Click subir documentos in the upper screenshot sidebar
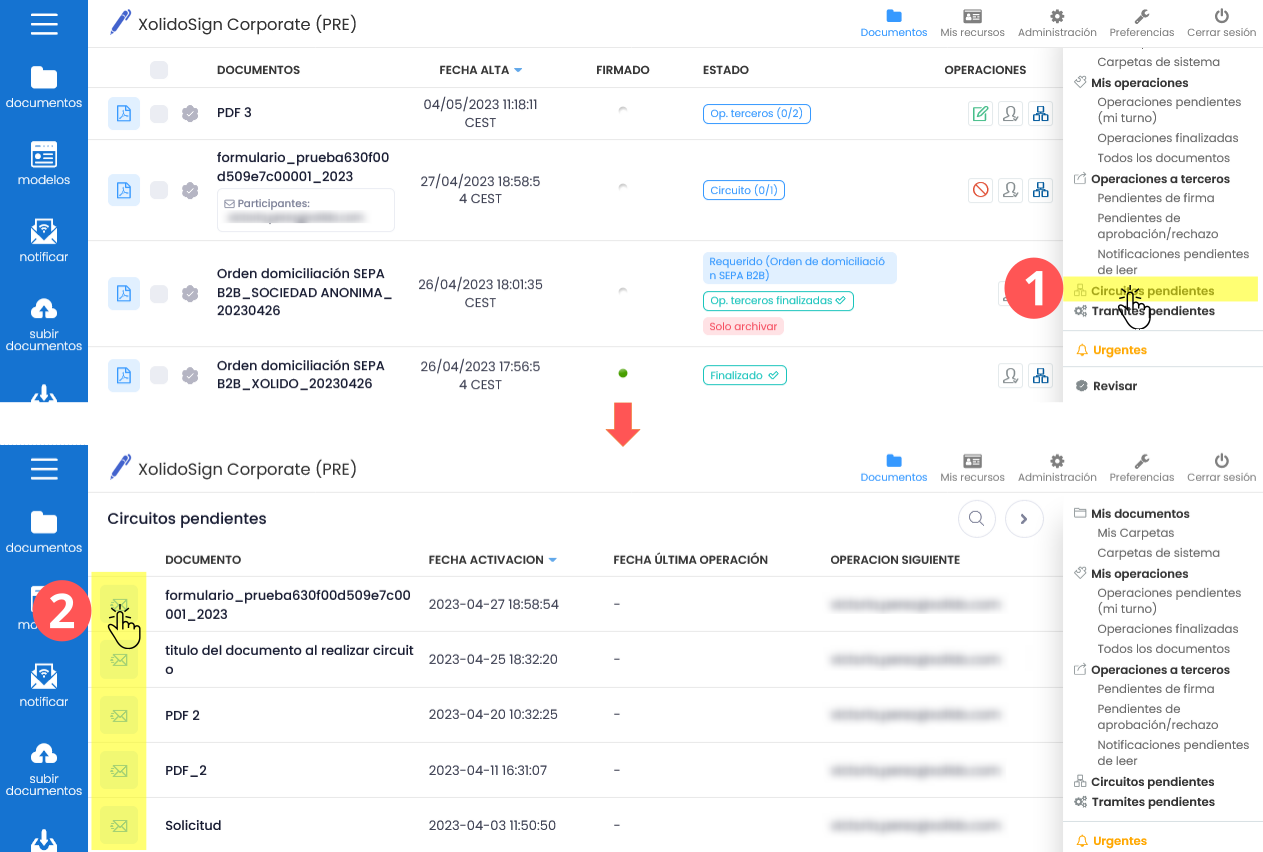Screen dimensions: 1263x852 44,324
